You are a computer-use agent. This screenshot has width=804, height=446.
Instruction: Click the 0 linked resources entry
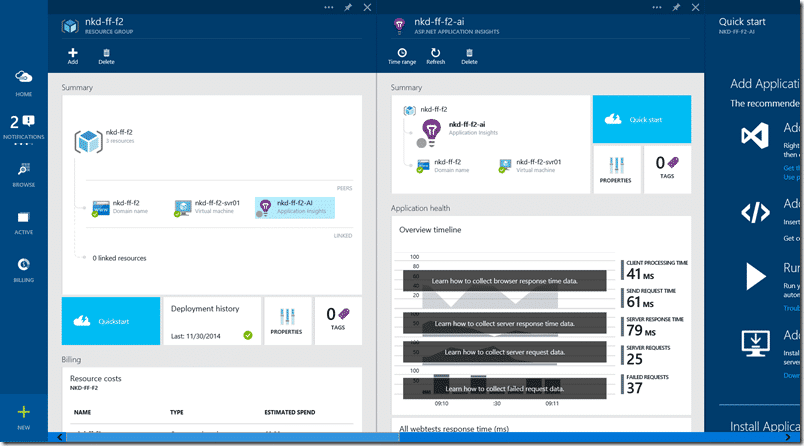[119, 258]
